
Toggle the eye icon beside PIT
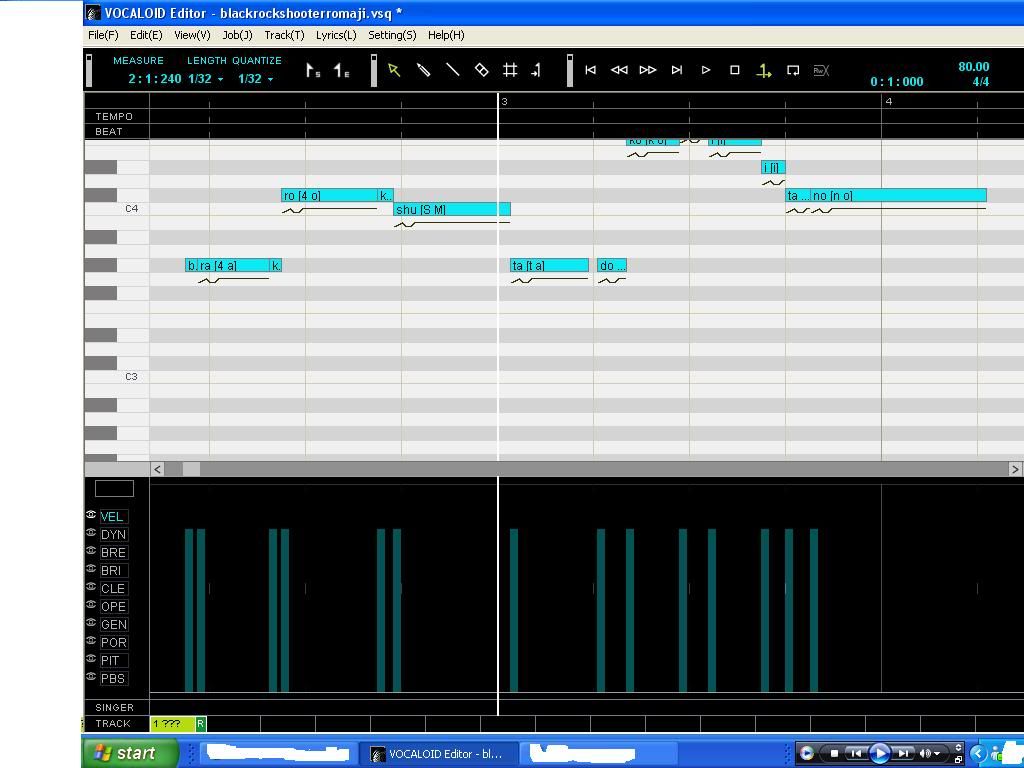91,659
